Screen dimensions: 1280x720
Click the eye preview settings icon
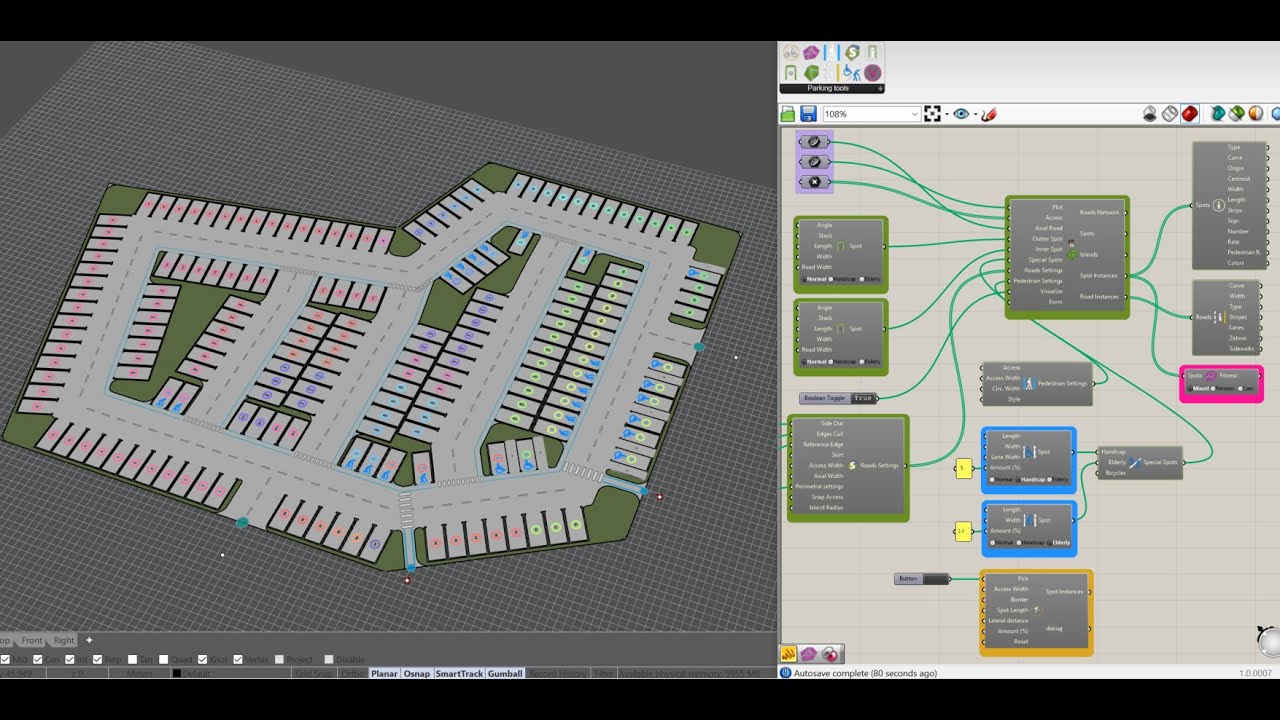[x=961, y=114]
